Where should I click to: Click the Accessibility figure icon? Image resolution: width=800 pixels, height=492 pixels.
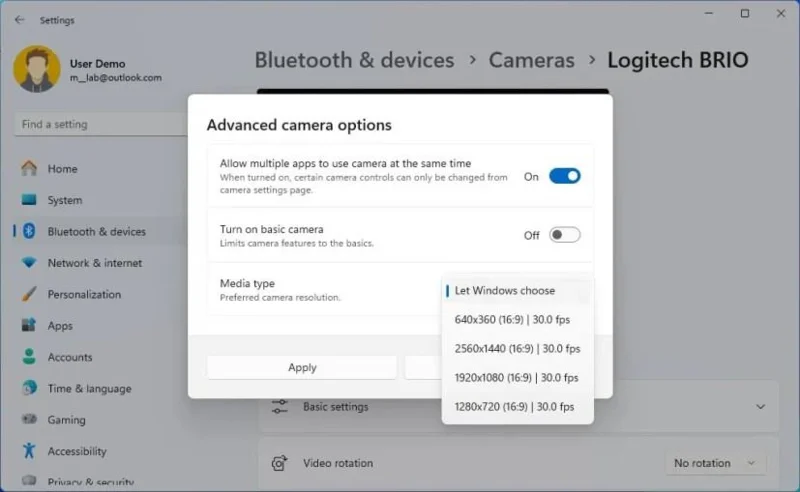[x=29, y=451]
